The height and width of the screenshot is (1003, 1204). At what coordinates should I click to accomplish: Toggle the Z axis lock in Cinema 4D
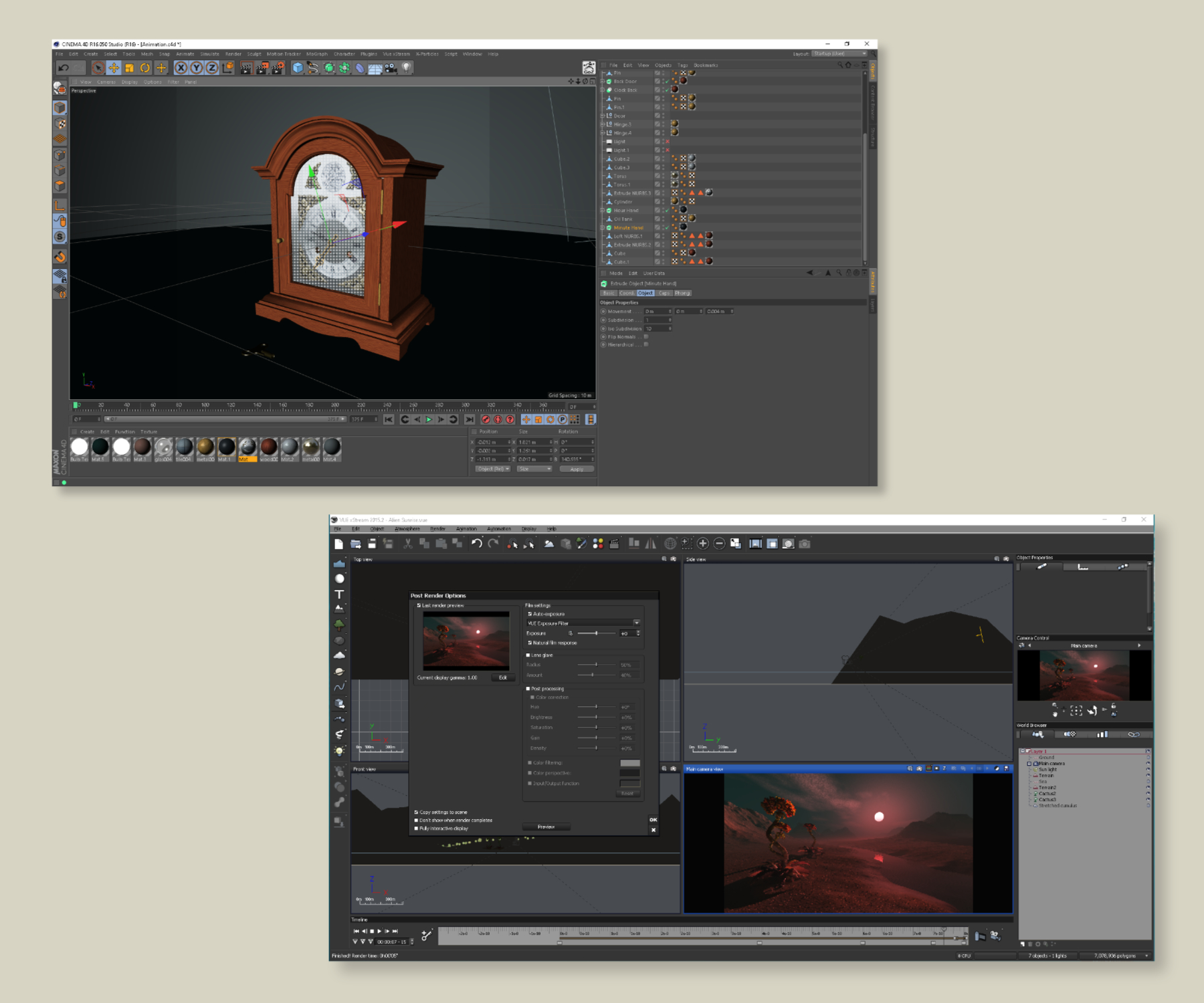(211, 68)
